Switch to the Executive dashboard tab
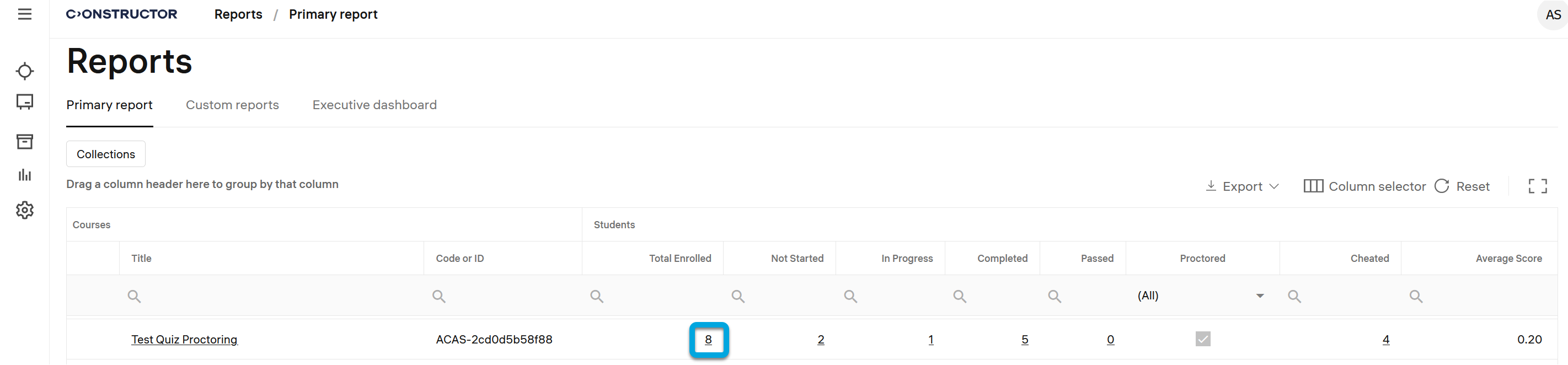 point(374,105)
